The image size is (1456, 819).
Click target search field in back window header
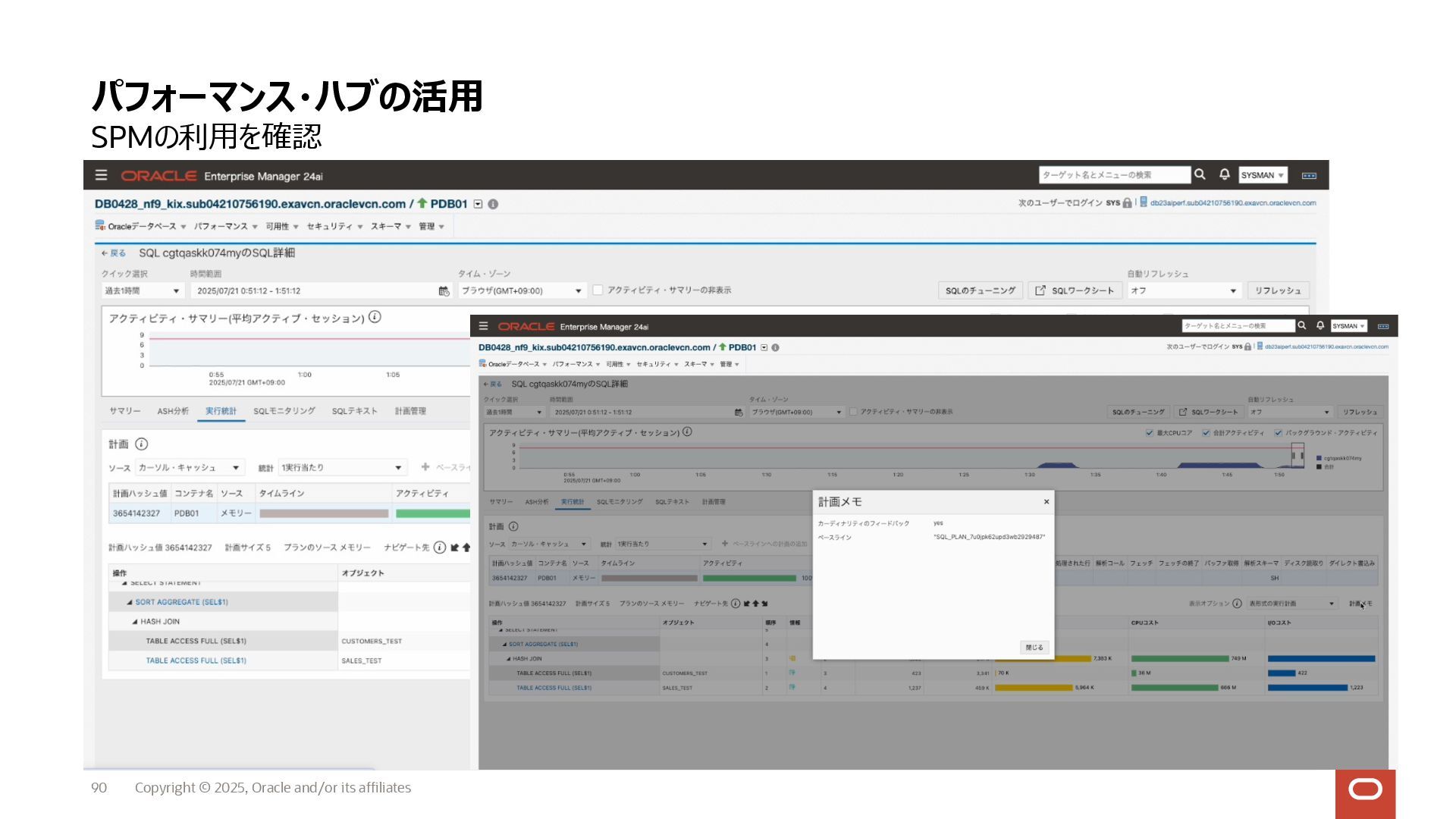pyautogui.click(x=1115, y=175)
